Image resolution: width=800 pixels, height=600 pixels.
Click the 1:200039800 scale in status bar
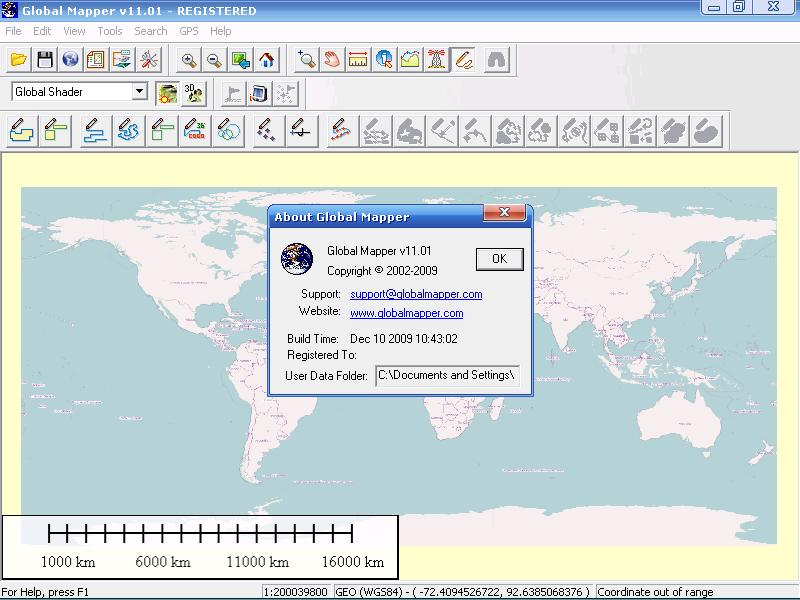coord(295,592)
